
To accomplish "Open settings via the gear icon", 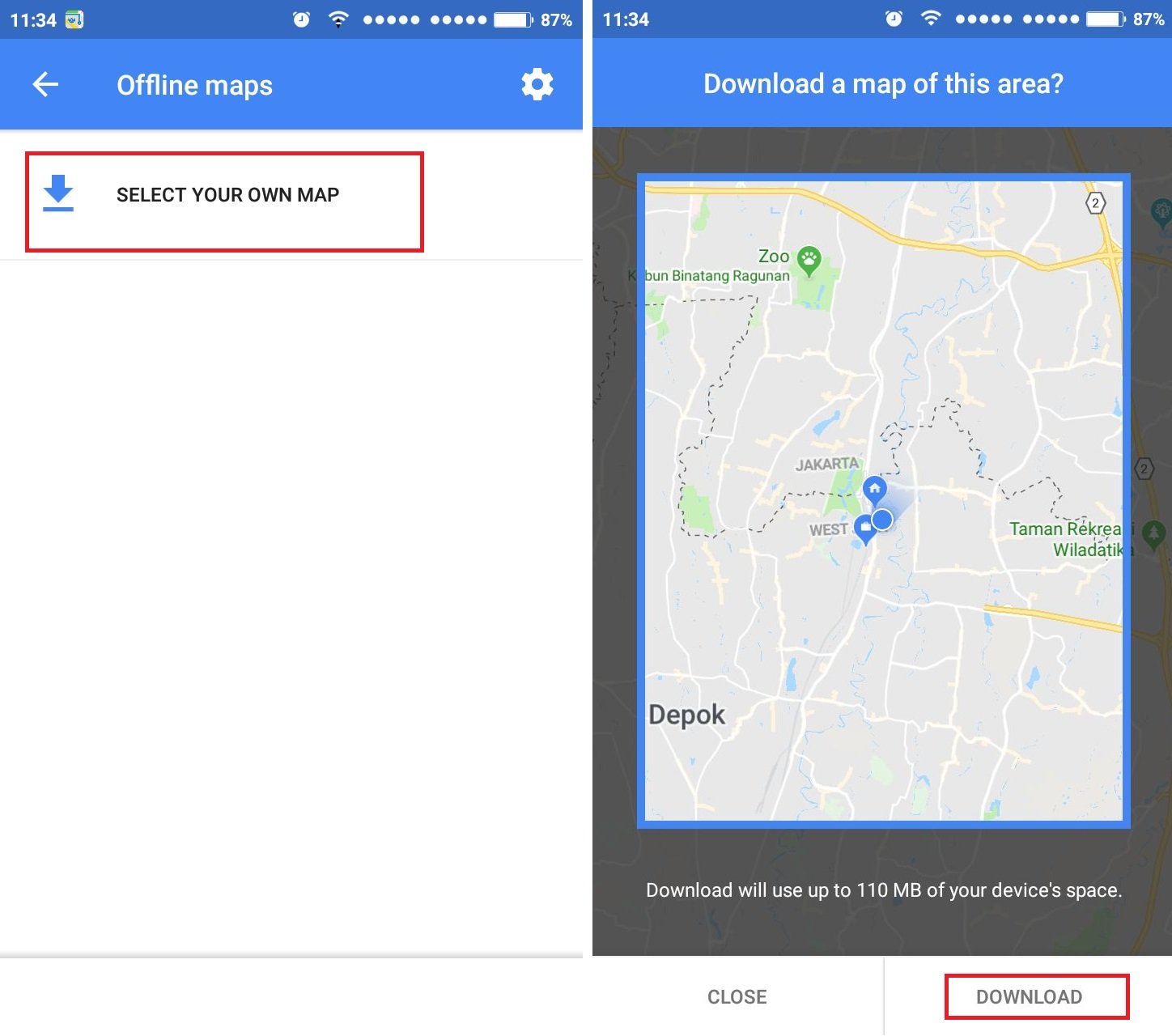I will (x=537, y=84).
